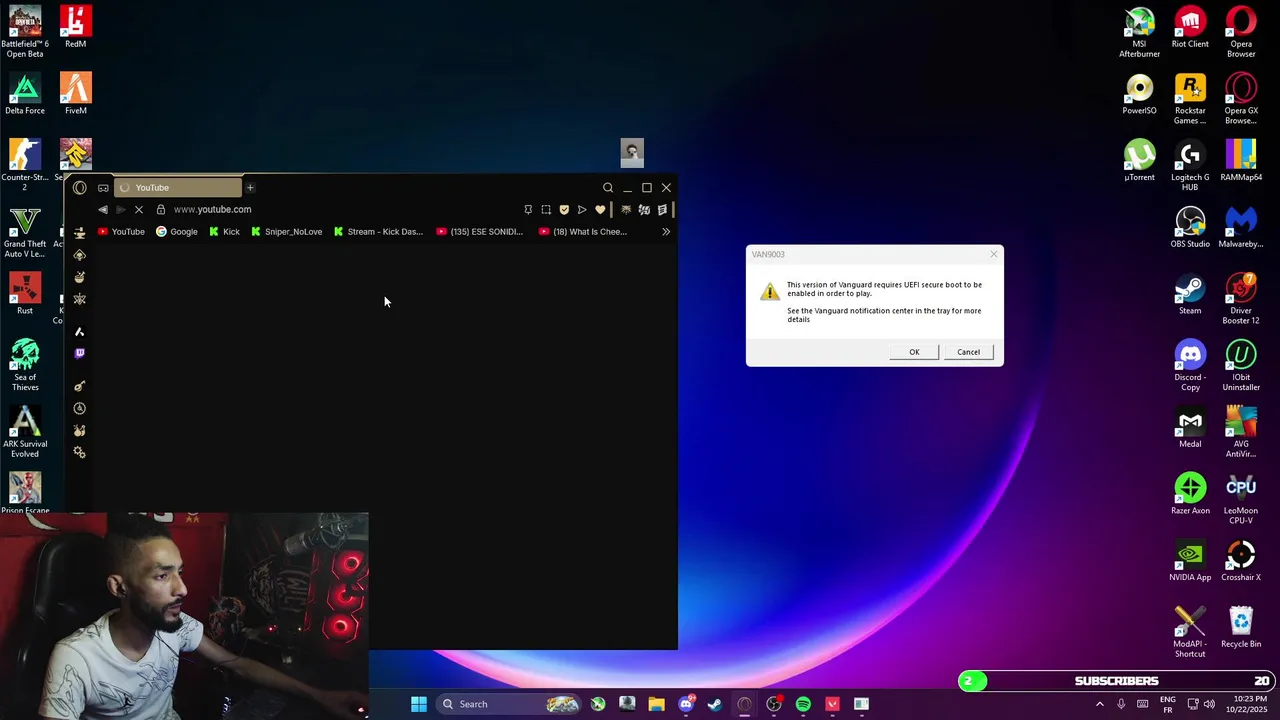Open File Explorer from the taskbar
1280x720 pixels.
[656, 704]
